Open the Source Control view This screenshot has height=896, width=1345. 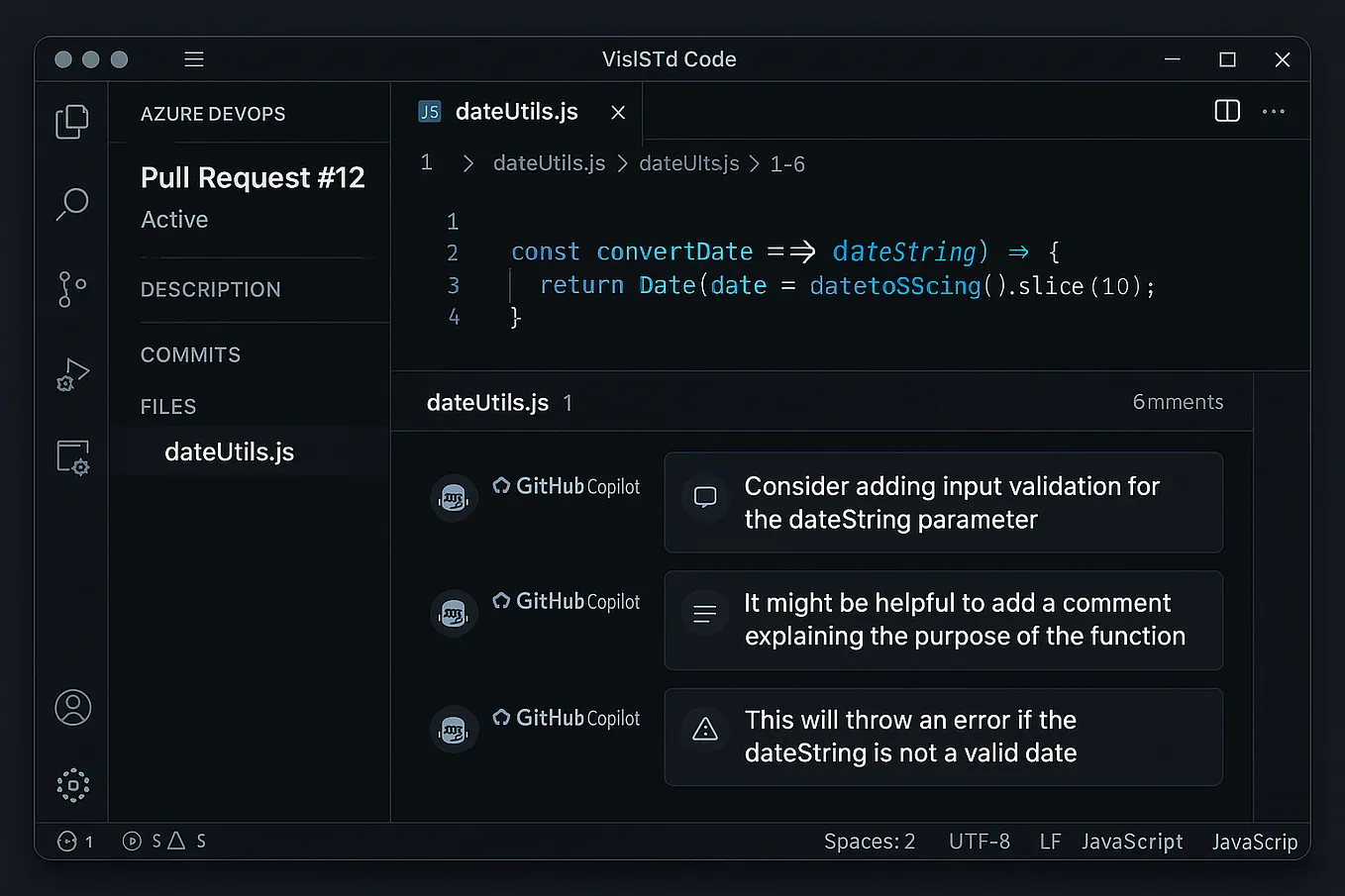coord(72,289)
